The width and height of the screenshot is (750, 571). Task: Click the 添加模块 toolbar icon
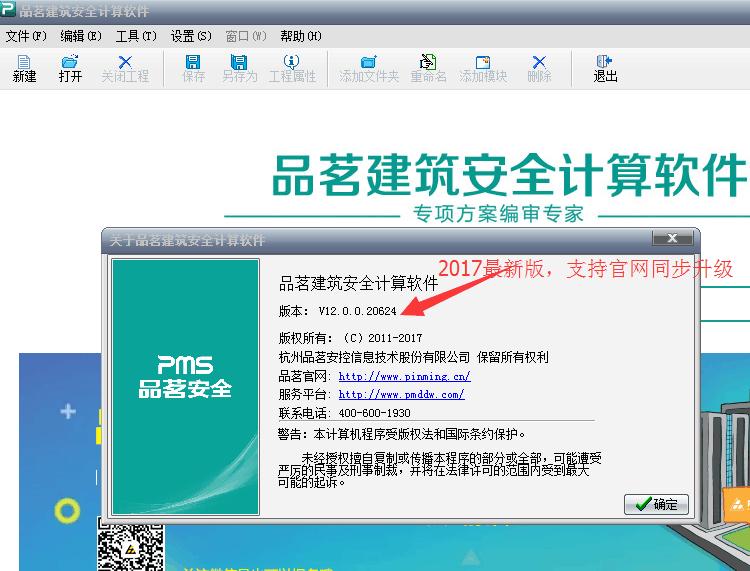point(483,68)
